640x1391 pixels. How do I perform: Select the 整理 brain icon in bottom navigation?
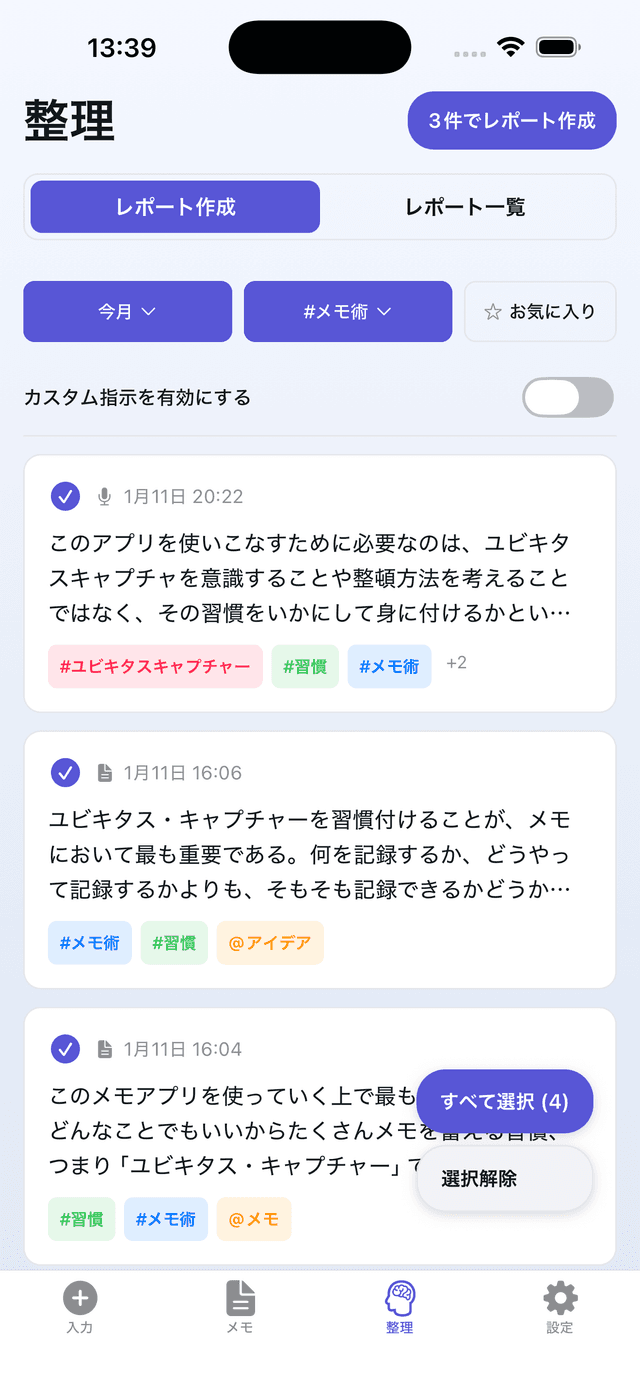pos(399,1308)
